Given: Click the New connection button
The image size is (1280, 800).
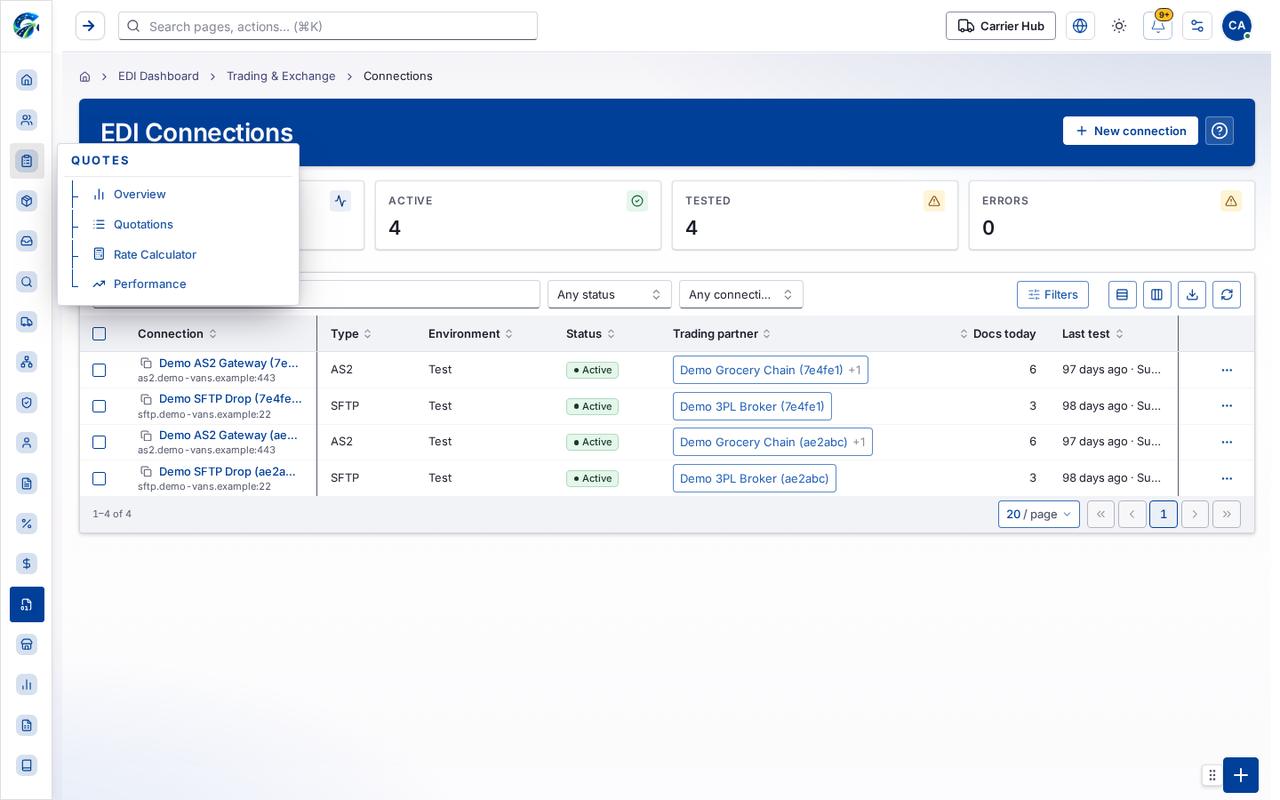Looking at the screenshot, I should click(1130, 131).
